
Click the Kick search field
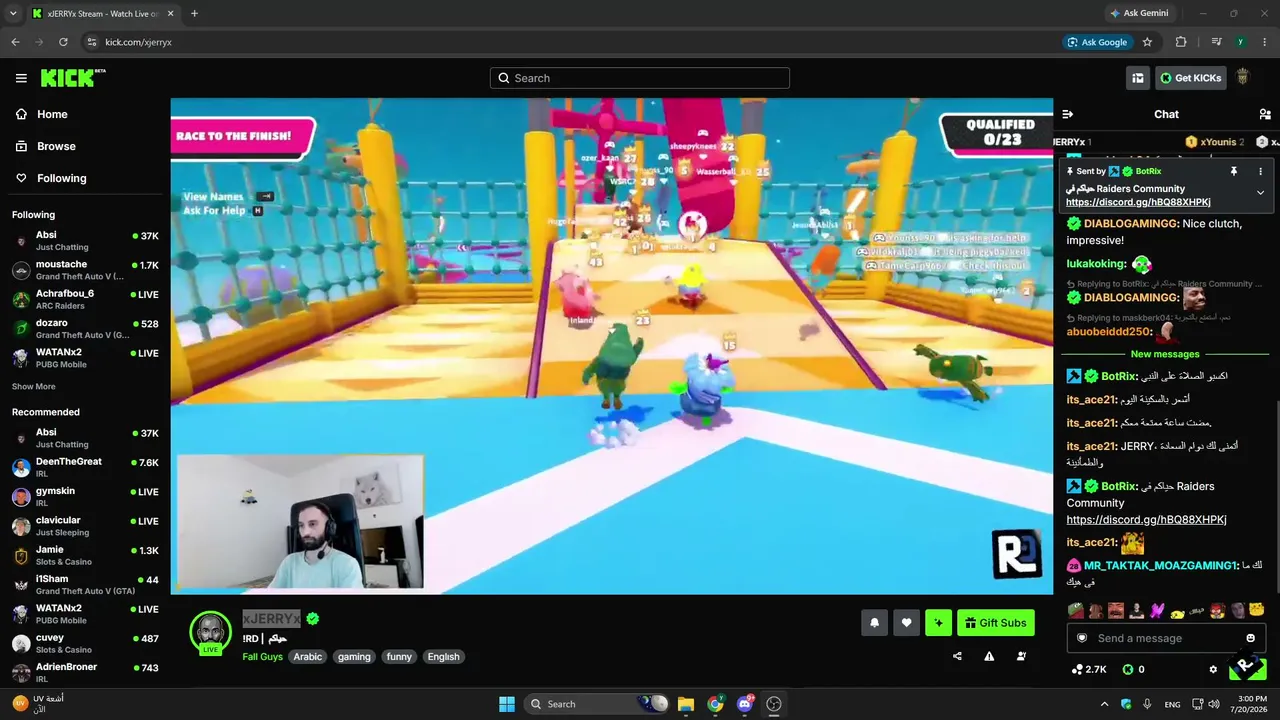640,78
